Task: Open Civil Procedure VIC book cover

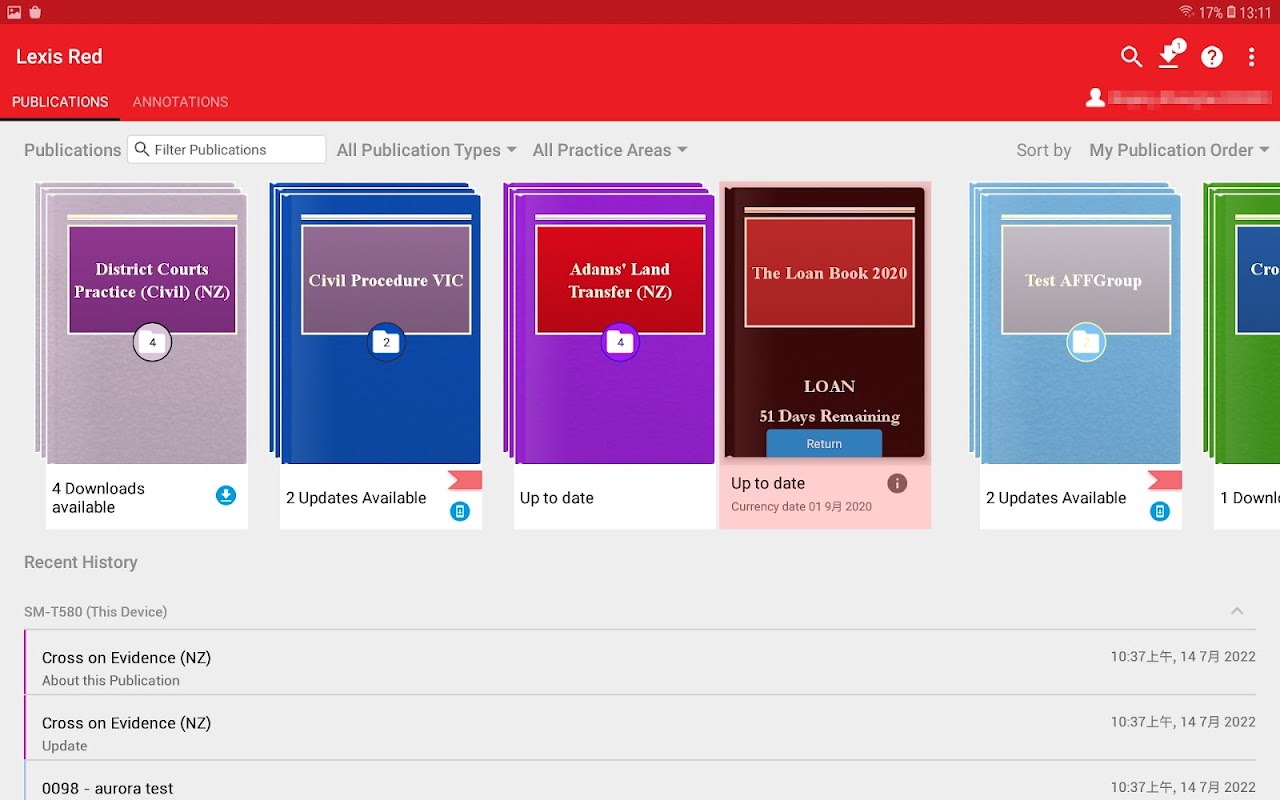Action: coord(375,323)
